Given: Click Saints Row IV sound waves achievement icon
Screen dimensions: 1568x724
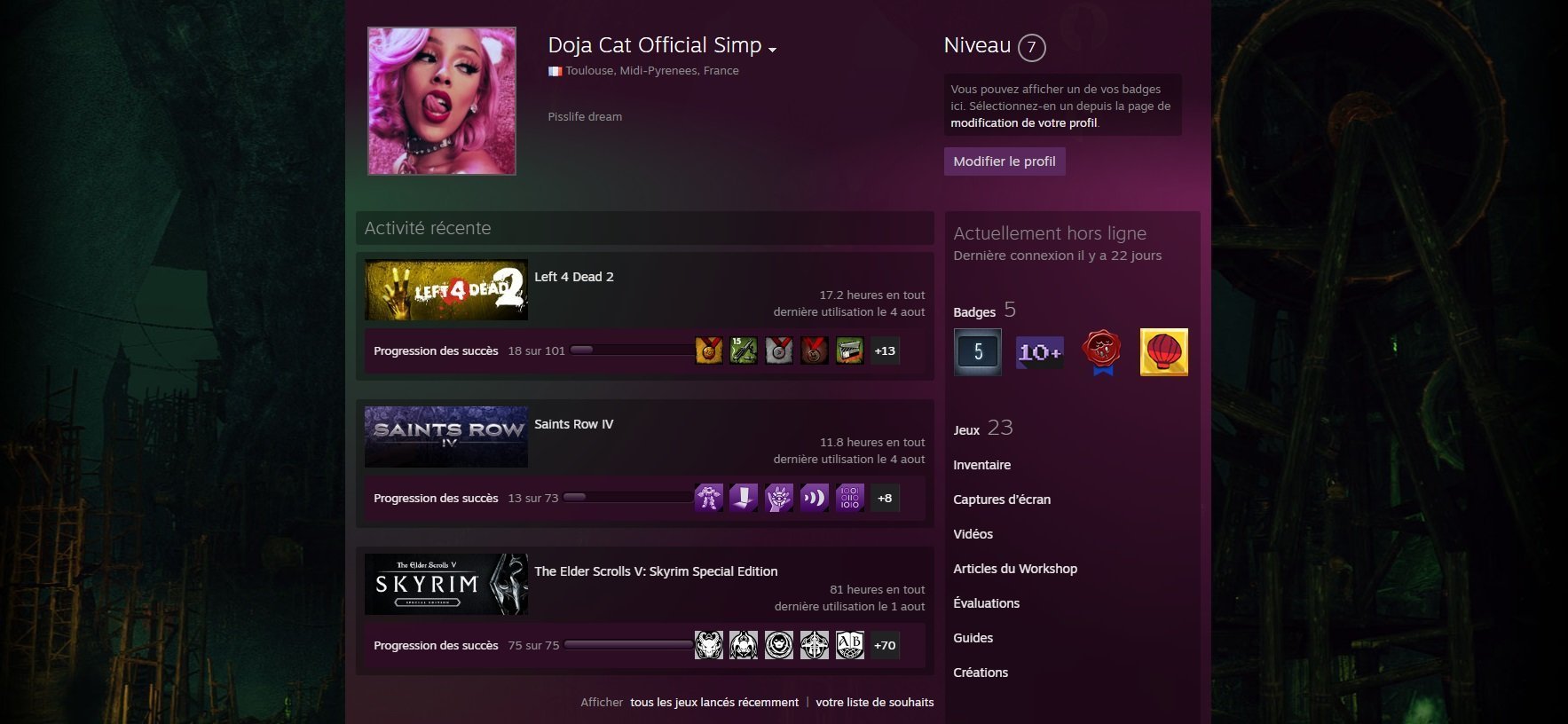Looking at the screenshot, I should (x=815, y=498).
